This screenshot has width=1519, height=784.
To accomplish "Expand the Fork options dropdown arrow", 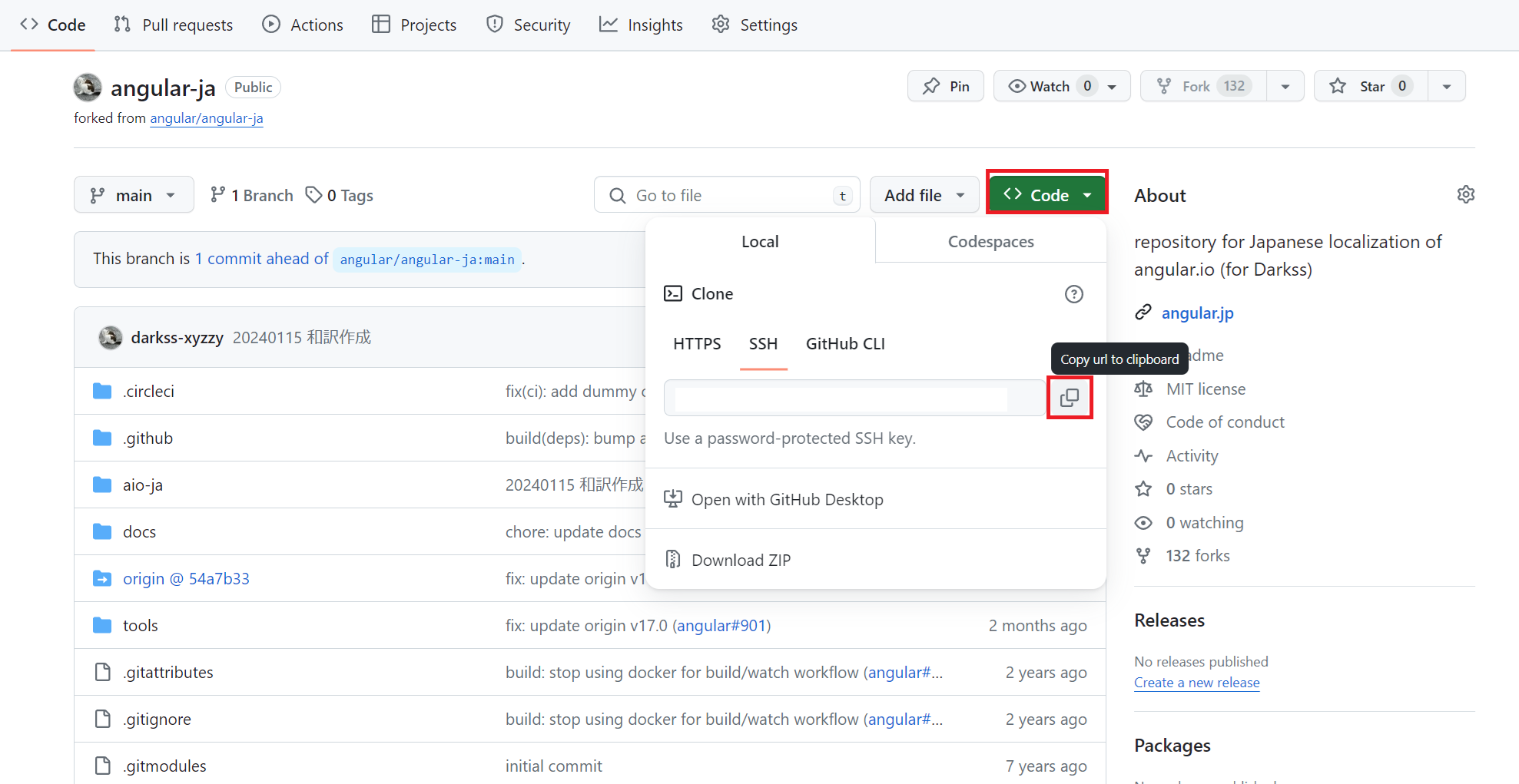I will click(x=1285, y=86).
